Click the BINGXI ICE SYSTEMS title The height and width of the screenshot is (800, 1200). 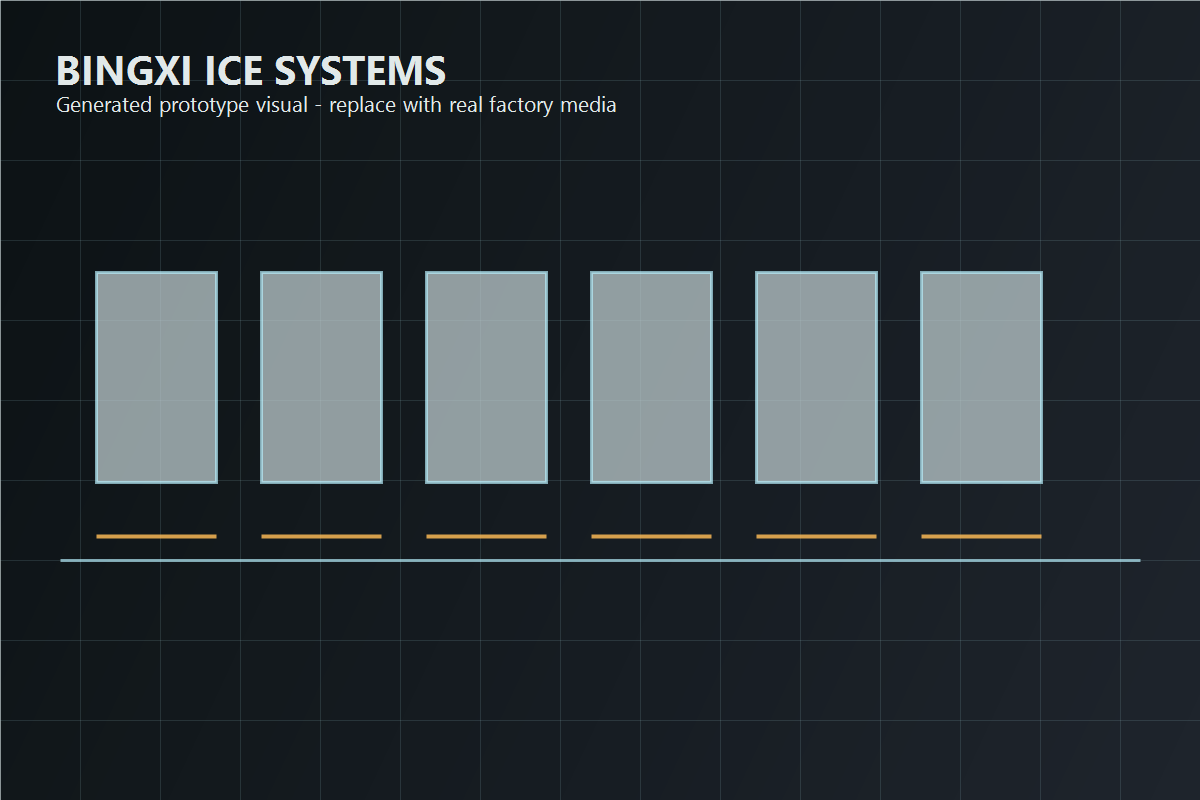251,71
